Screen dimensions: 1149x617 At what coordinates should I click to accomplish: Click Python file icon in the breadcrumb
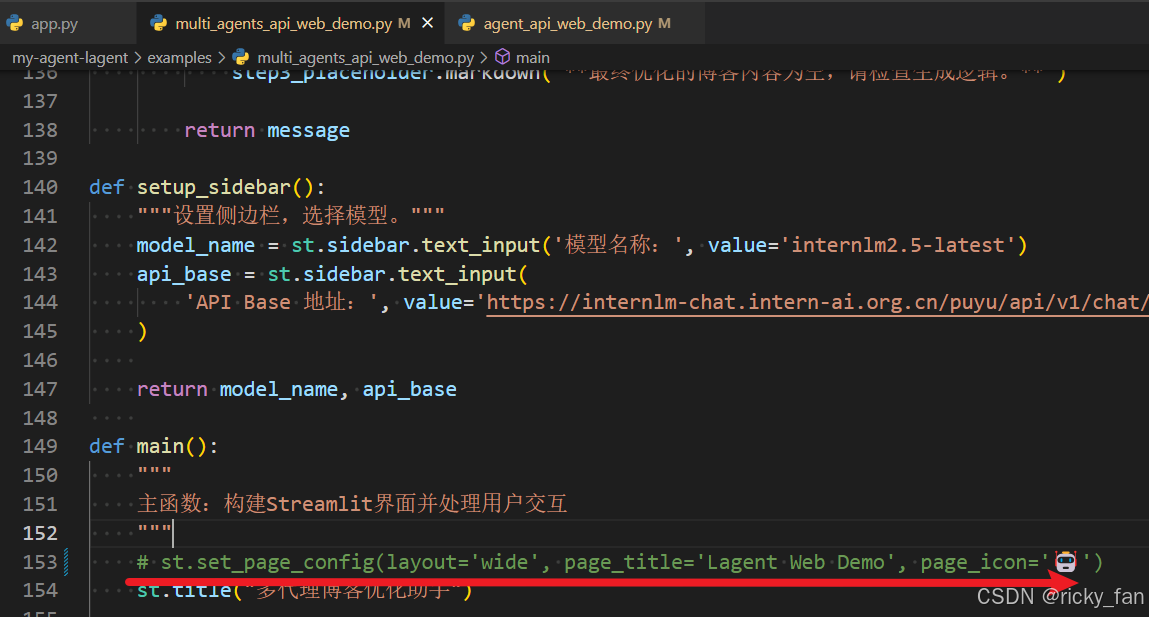pos(241,57)
